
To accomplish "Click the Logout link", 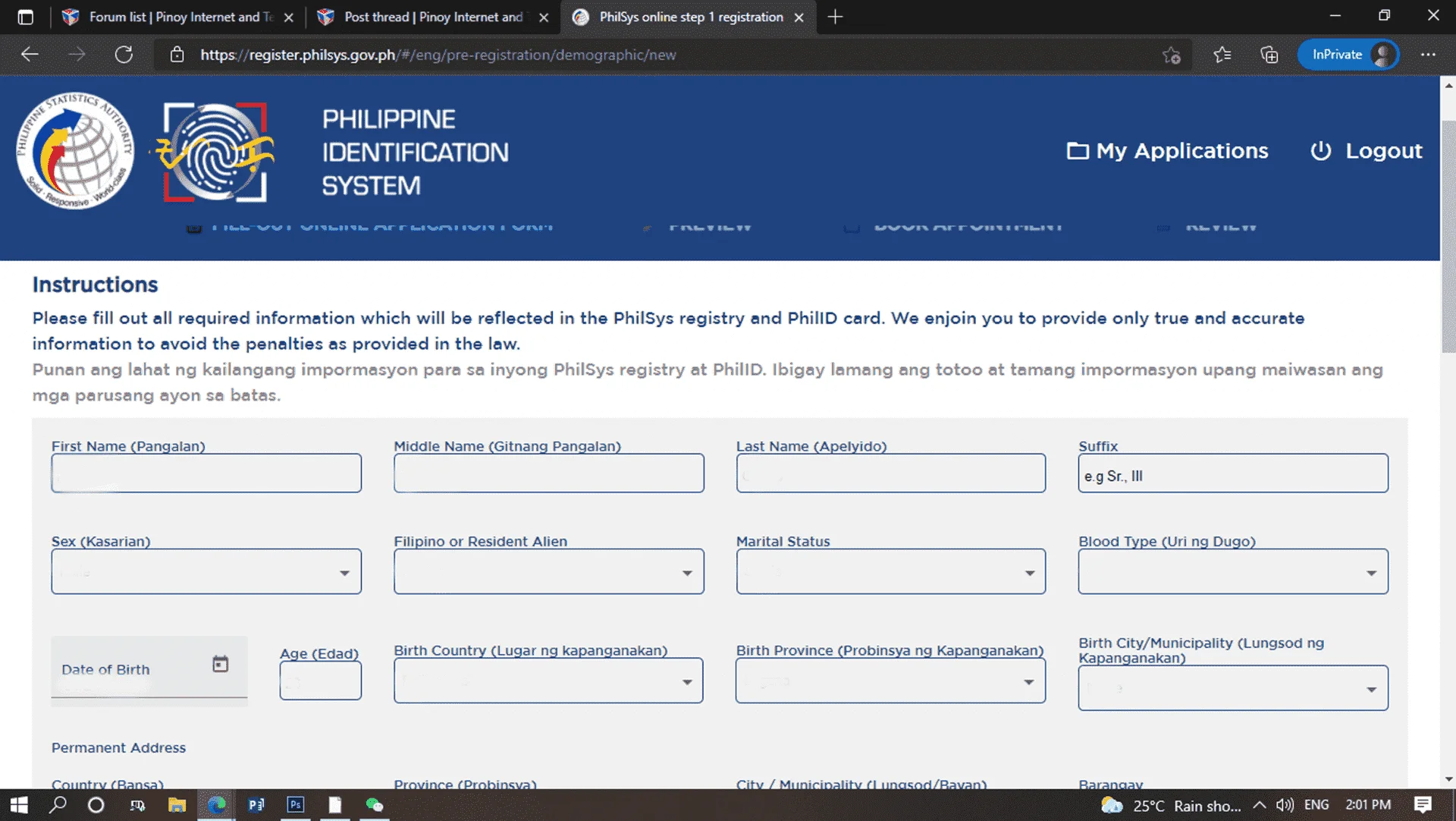I will tap(1367, 151).
